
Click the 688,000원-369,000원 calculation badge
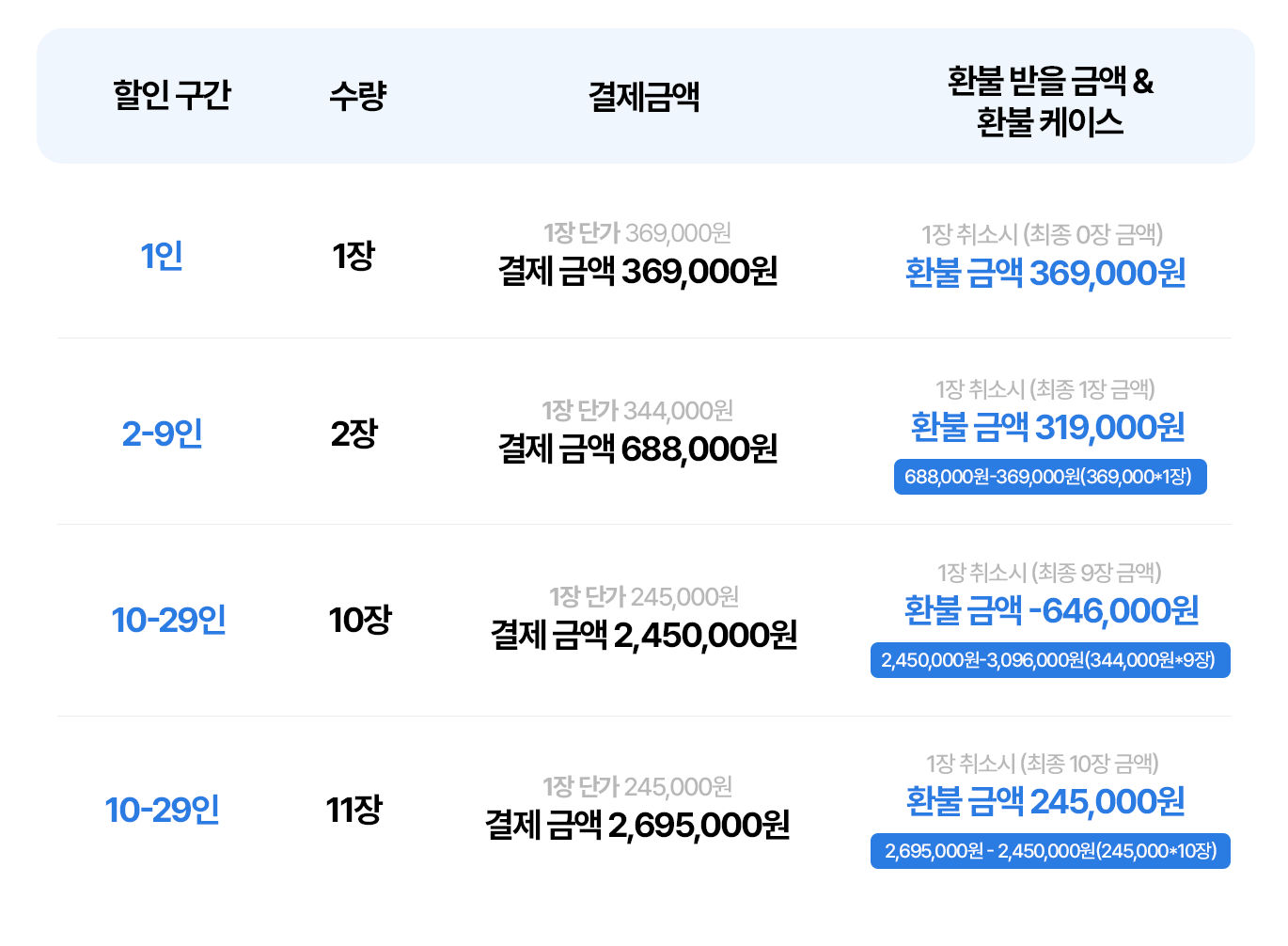click(x=1050, y=477)
